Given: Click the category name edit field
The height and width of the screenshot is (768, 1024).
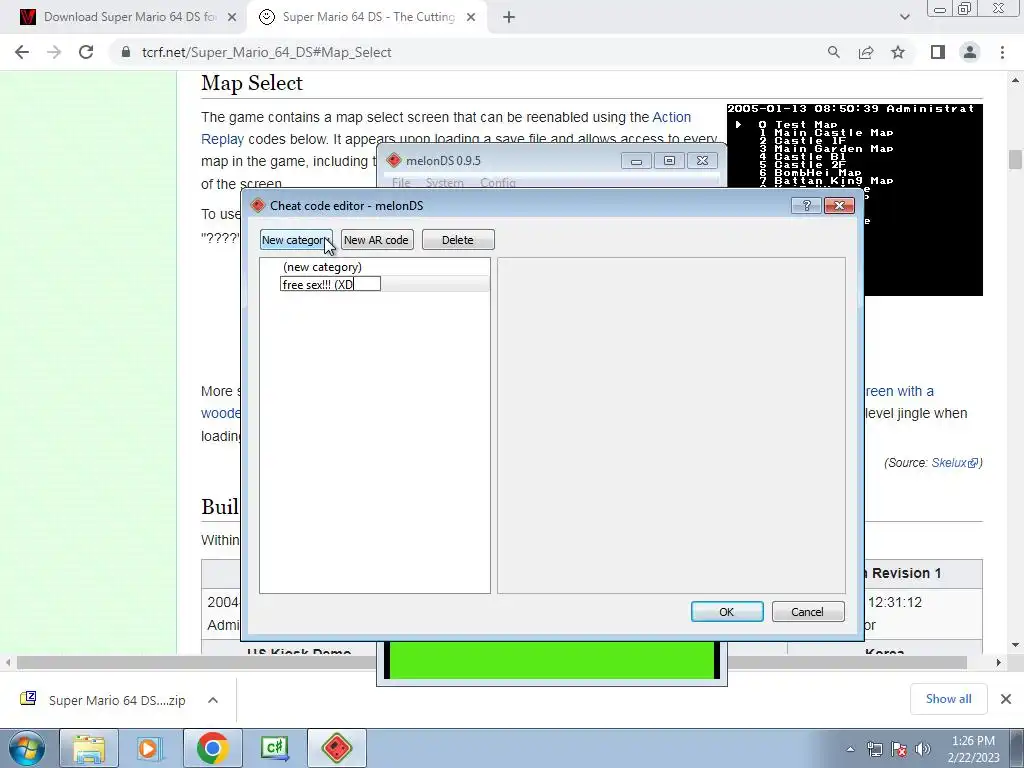Looking at the screenshot, I should coord(330,284).
